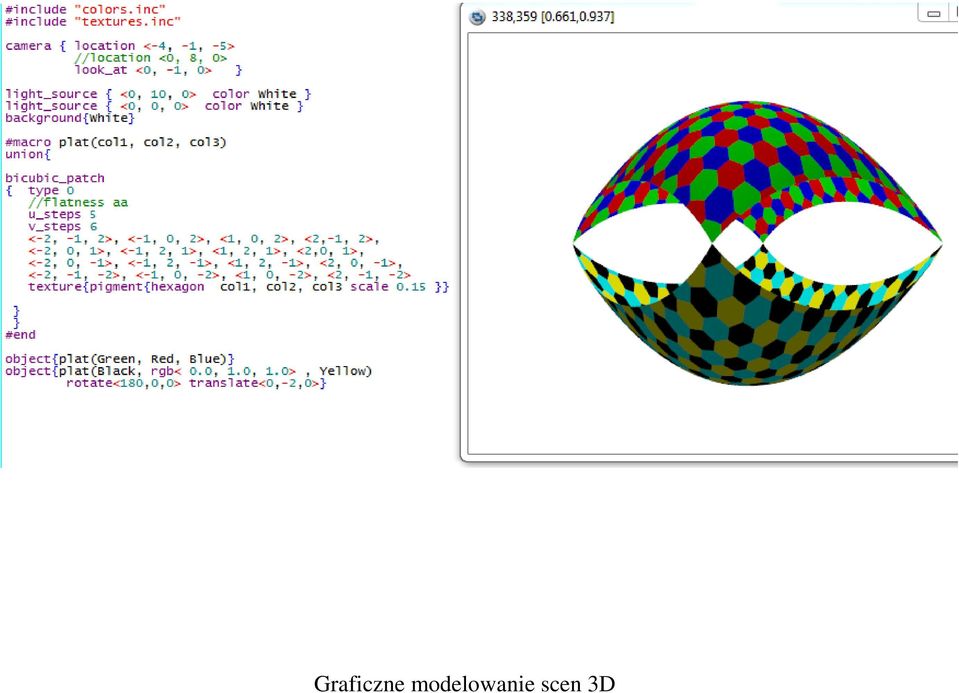This screenshot has height=693, width=959.
Task: Click the look_at <0, -1, 0> line
Action: [158, 70]
